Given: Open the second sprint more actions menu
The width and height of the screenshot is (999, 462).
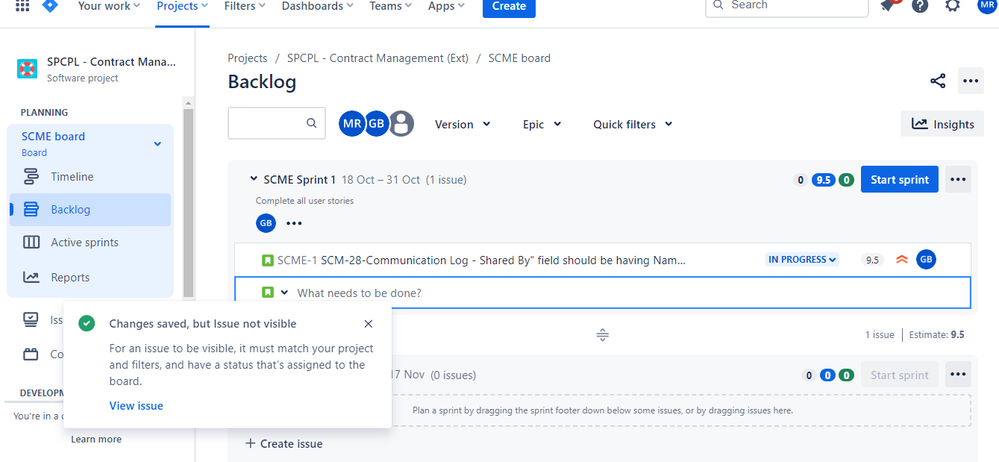Looking at the screenshot, I should pyautogui.click(x=958, y=375).
